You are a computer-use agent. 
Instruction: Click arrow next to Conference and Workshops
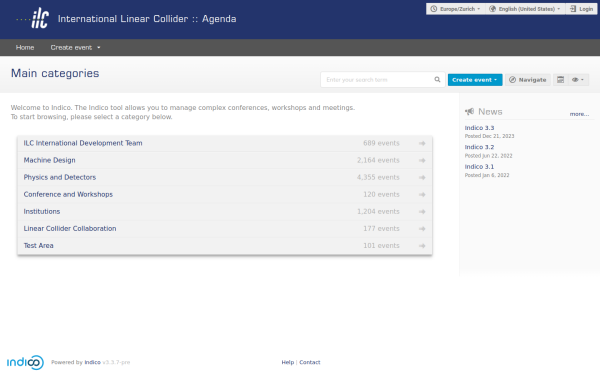[x=422, y=194]
